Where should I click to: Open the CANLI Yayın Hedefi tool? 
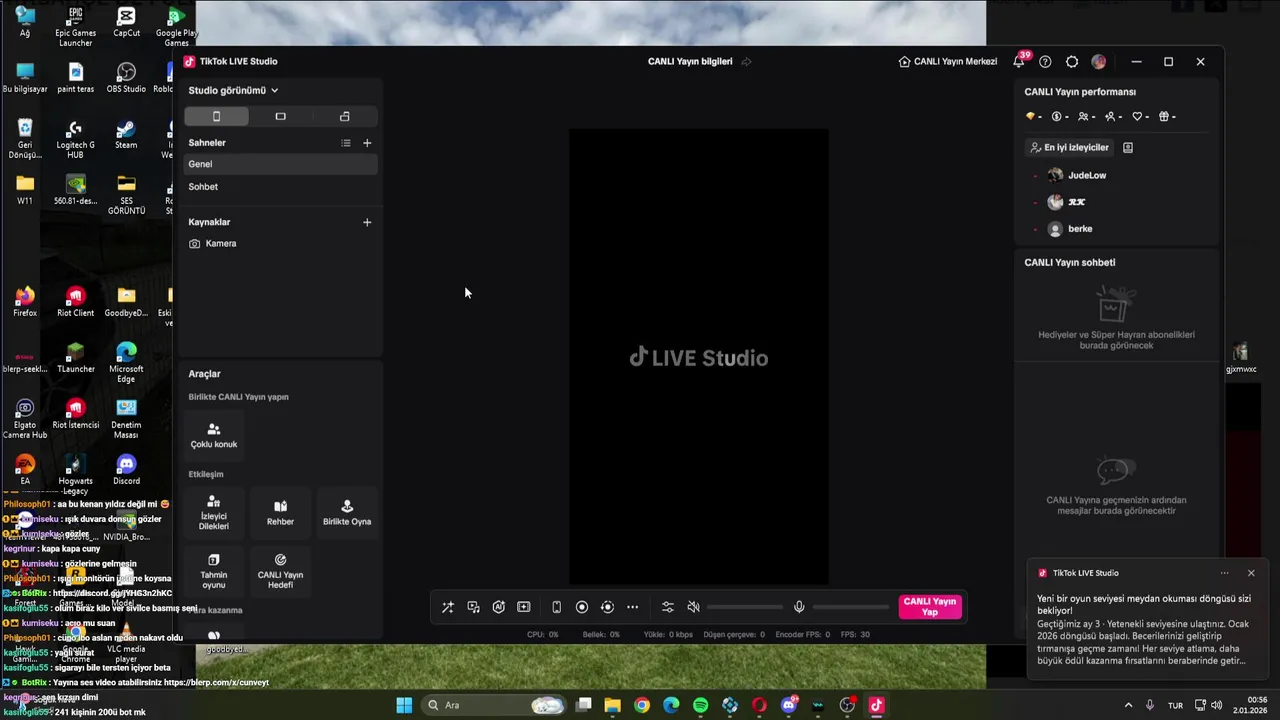(280, 571)
